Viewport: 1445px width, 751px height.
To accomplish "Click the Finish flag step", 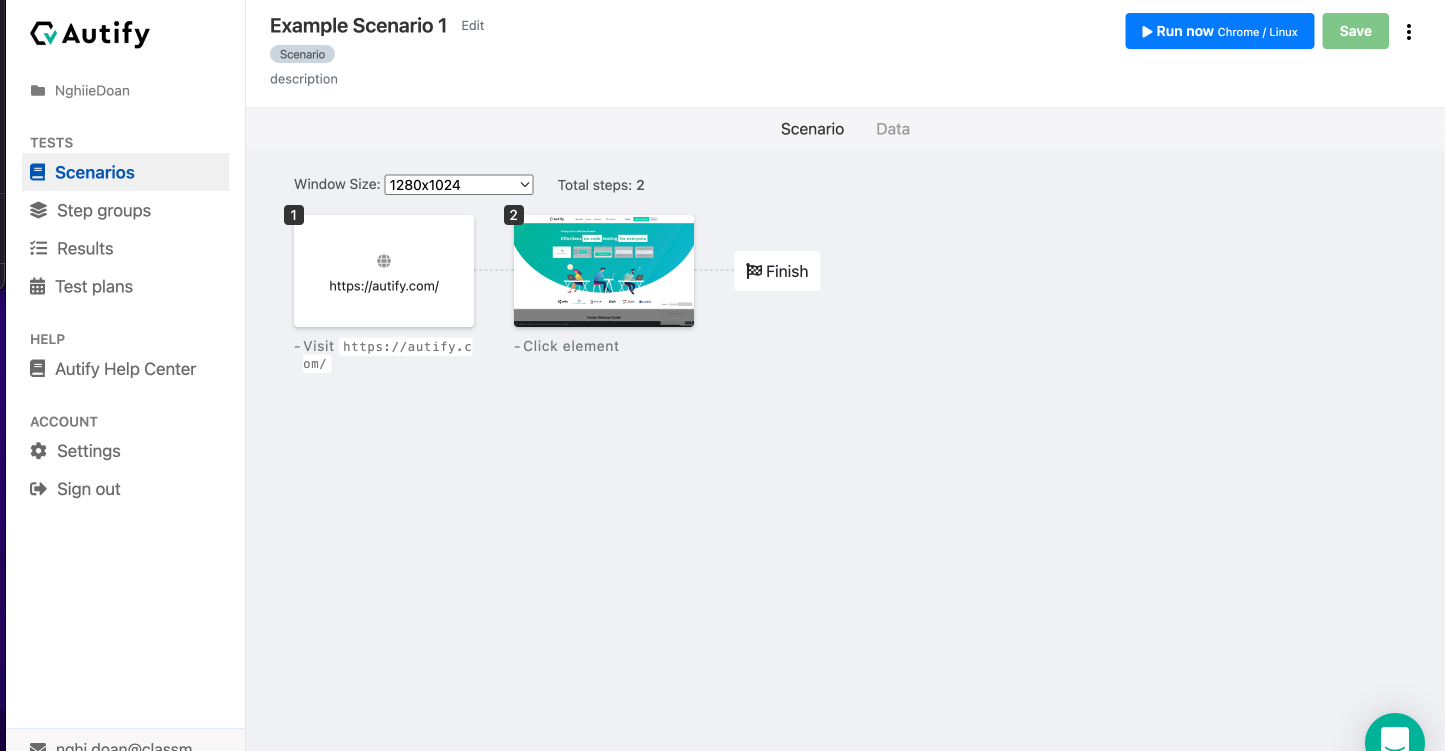I will point(777,271).
